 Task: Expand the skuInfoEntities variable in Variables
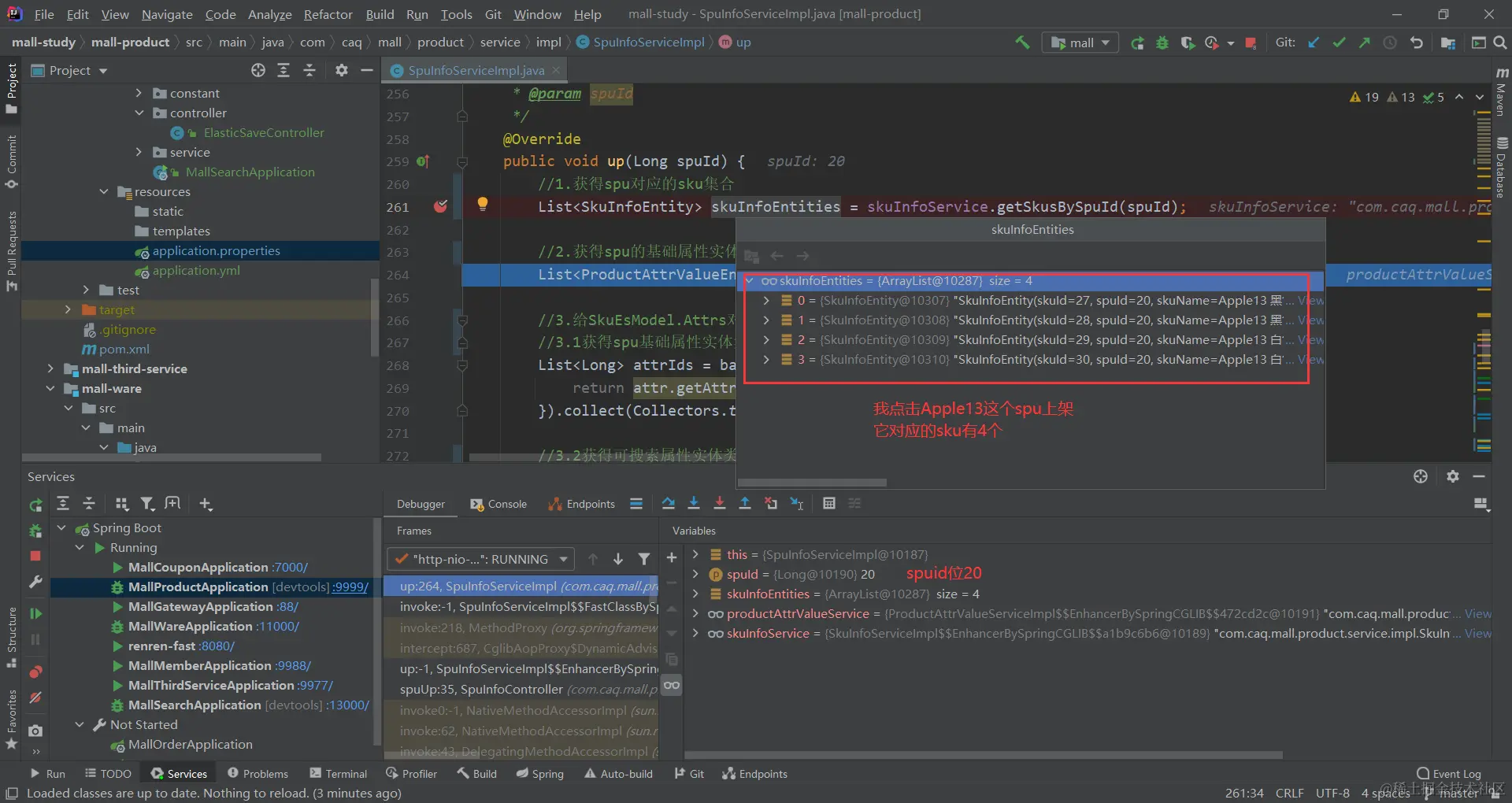pyautogui.click(x=695, y=594)
